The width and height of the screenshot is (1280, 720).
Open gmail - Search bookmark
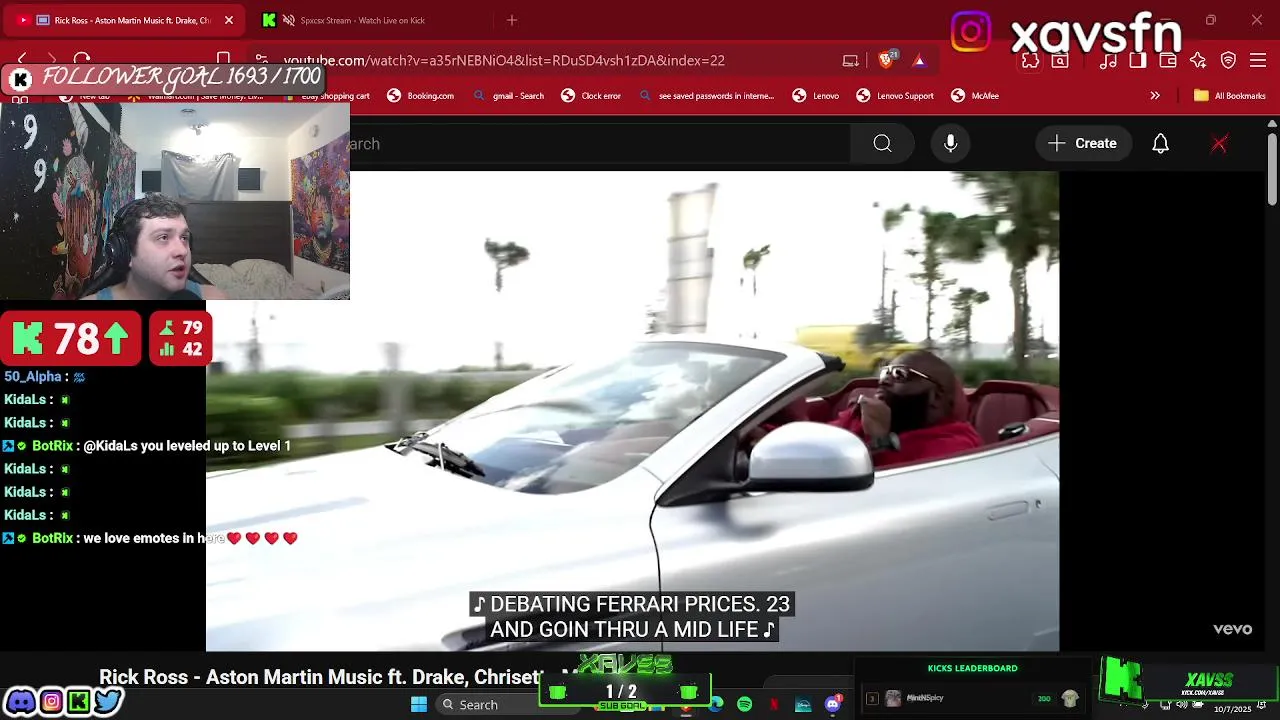508,96
